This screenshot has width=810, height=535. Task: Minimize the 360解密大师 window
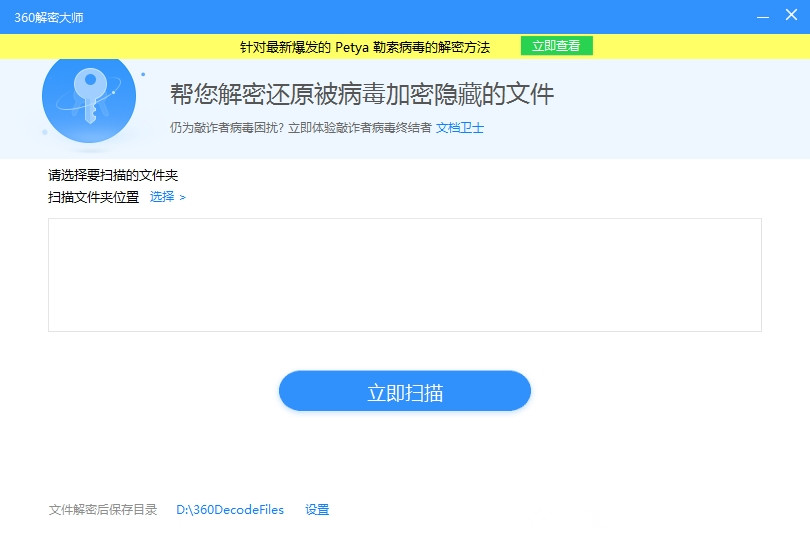point(762,17)
